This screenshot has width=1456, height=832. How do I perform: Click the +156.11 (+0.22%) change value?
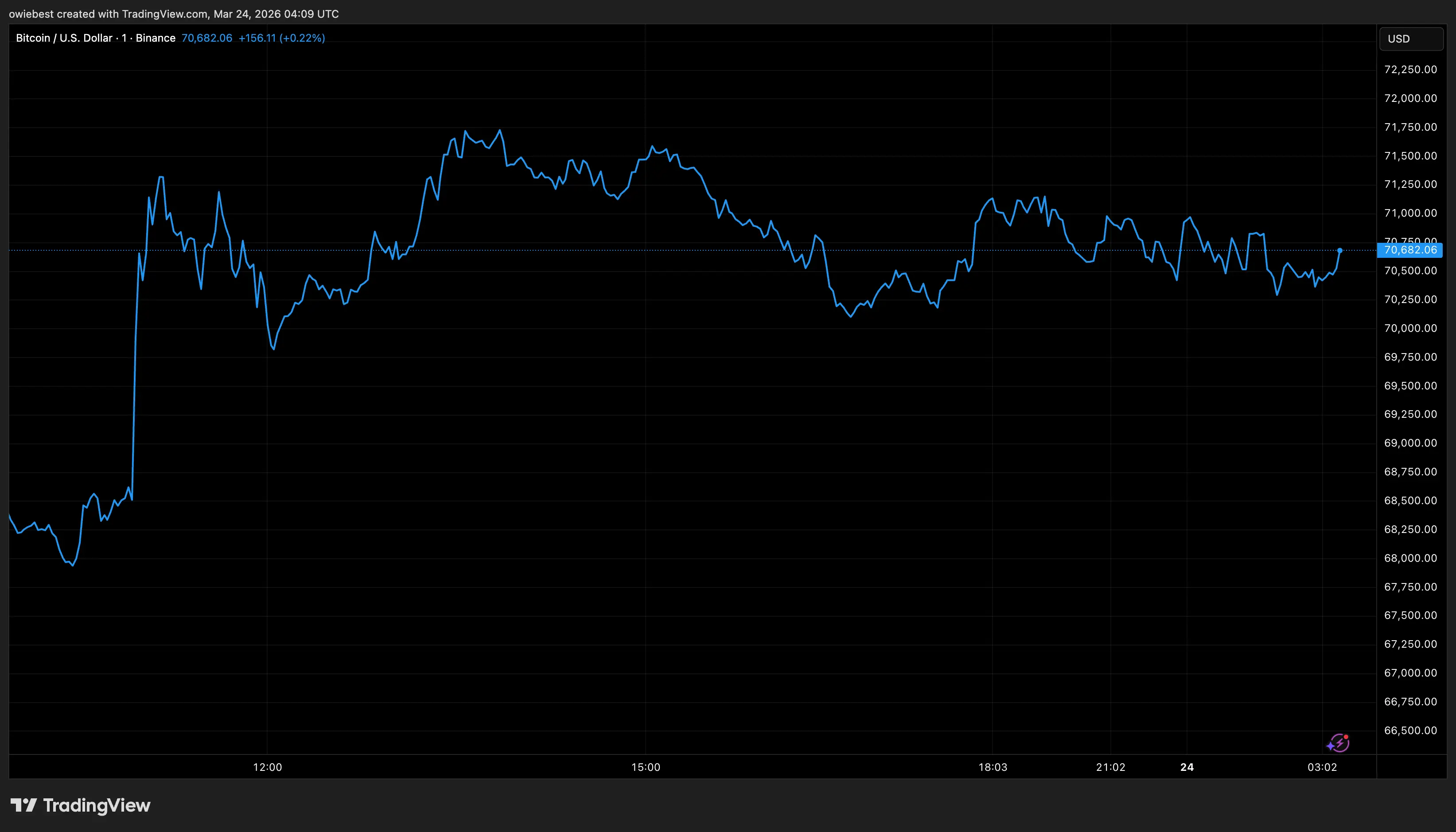point(282,38)
